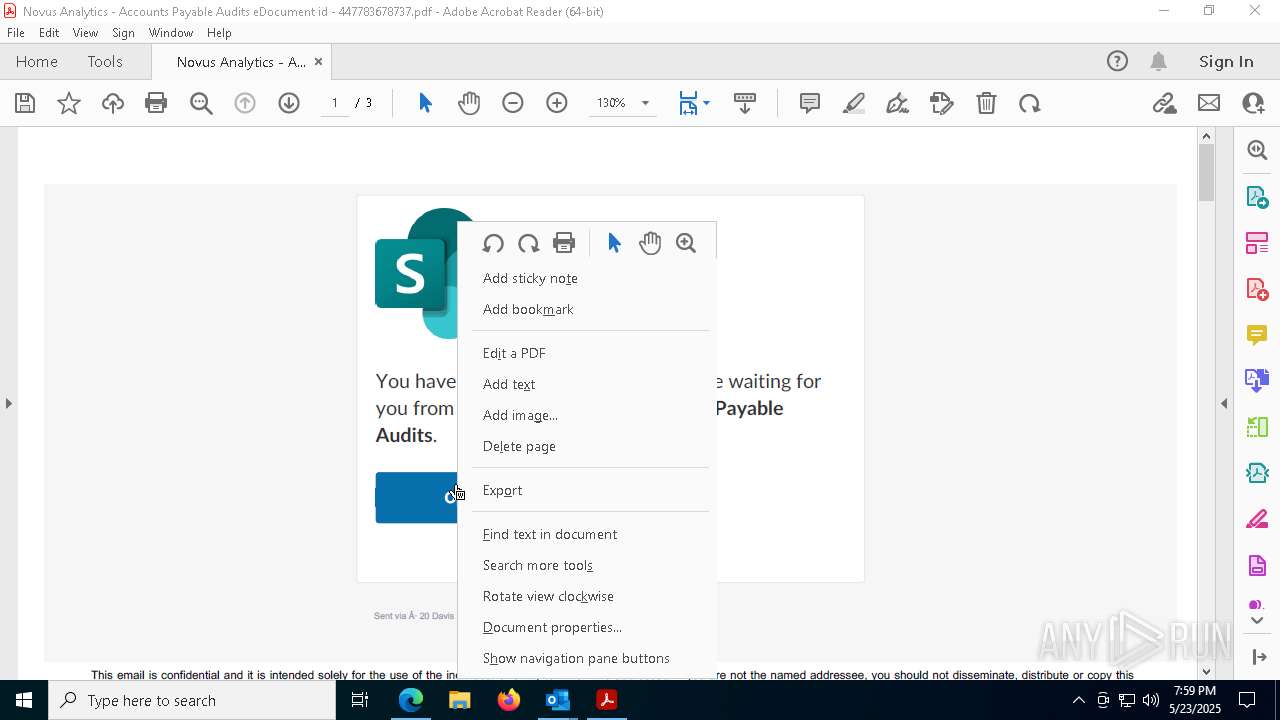This screenshot has height=720, width=1280.
Task: Print the file from the main toolbar
Action: (156, 103)
